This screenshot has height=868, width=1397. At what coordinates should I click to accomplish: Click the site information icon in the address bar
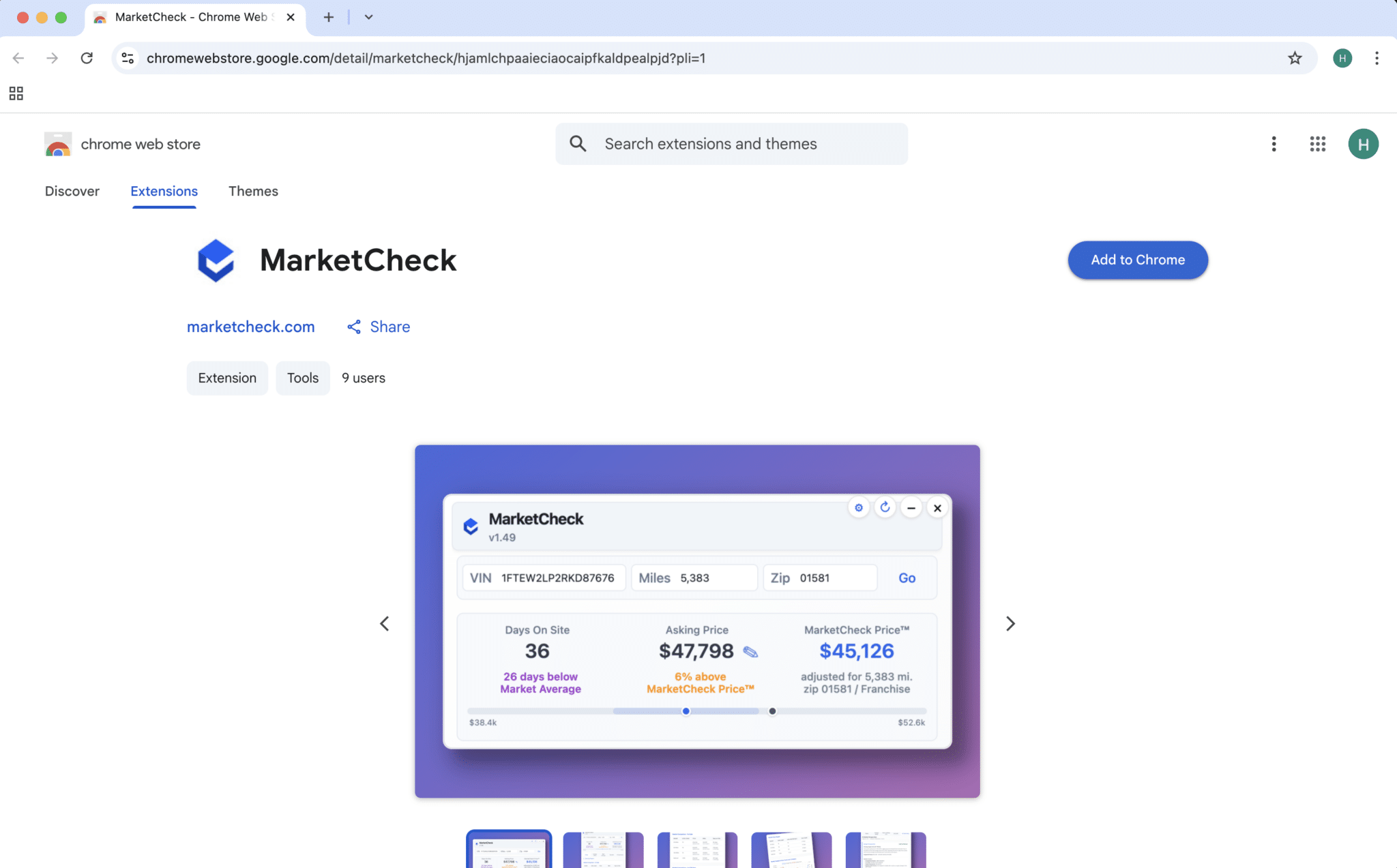(128, 58)
